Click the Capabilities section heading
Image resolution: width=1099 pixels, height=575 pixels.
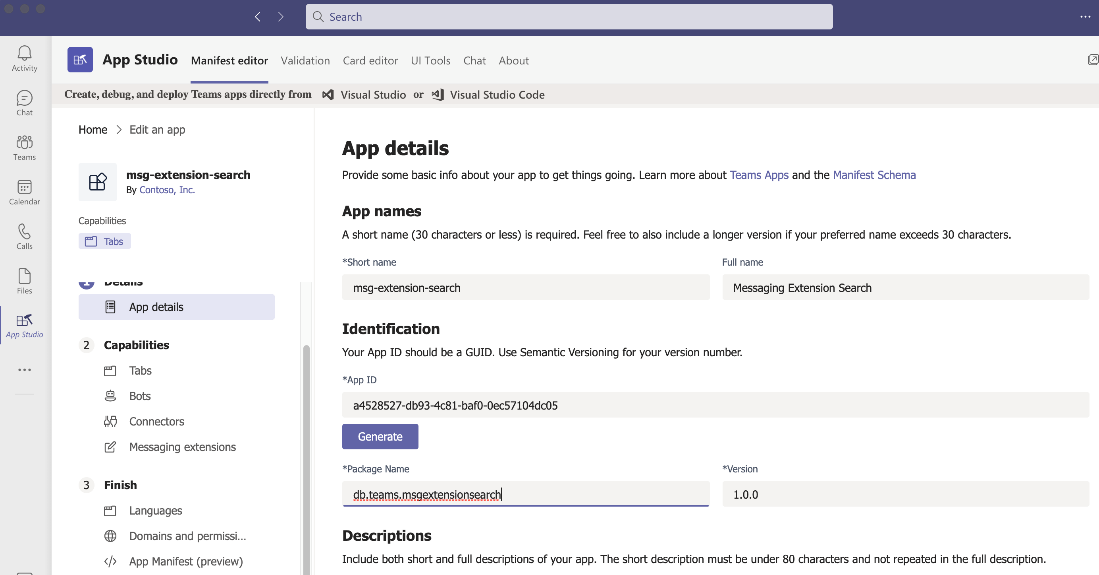tap(137, 345)
